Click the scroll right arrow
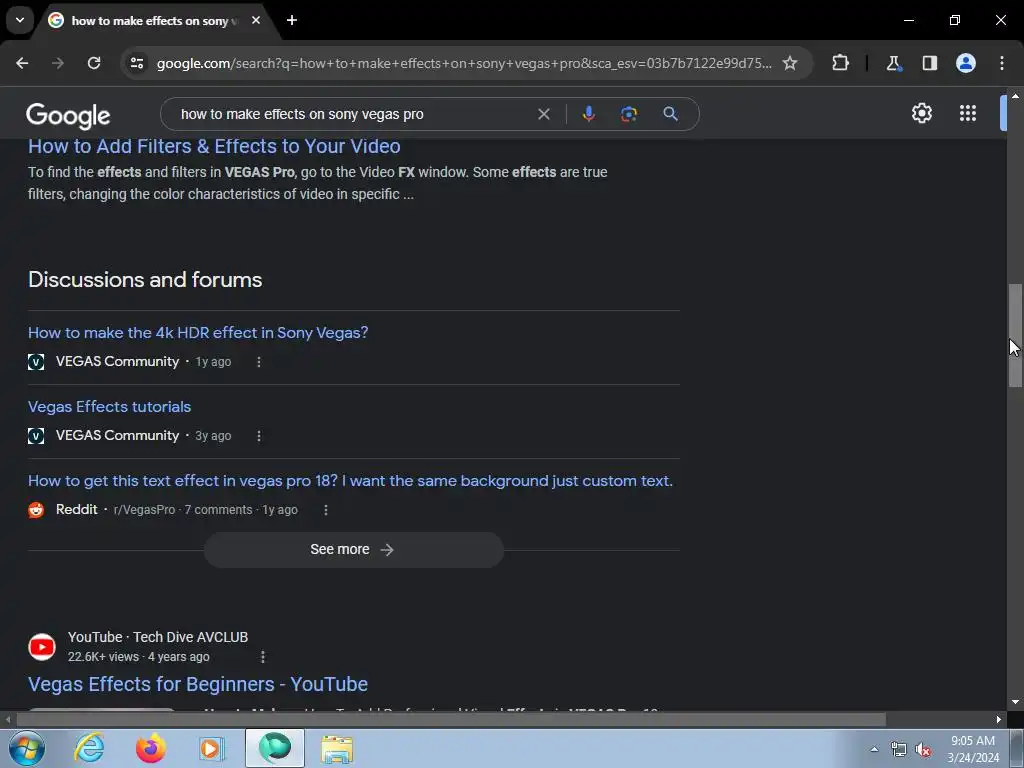The width and height of the screenshot is (1024, 768). coord(999,720)
